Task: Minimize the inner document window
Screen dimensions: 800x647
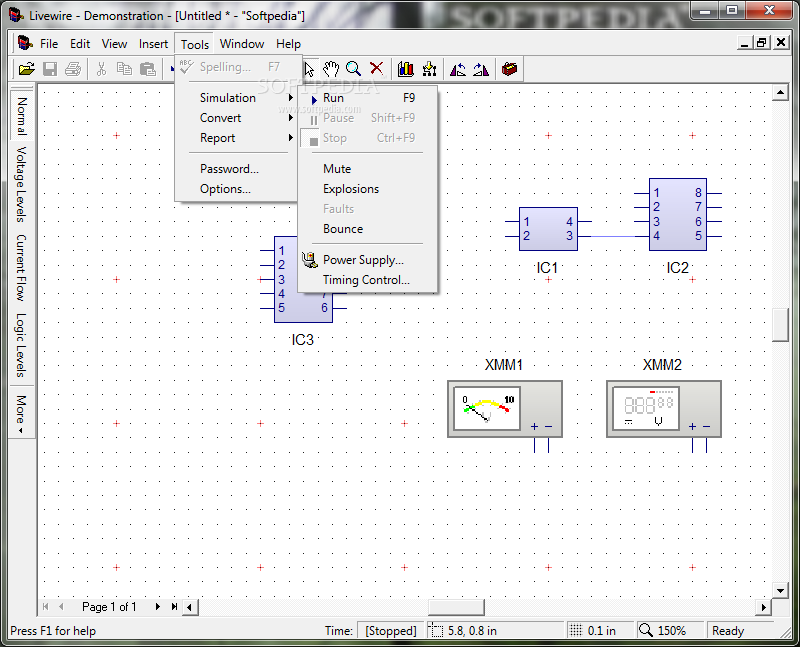Action: coord(744,43)
